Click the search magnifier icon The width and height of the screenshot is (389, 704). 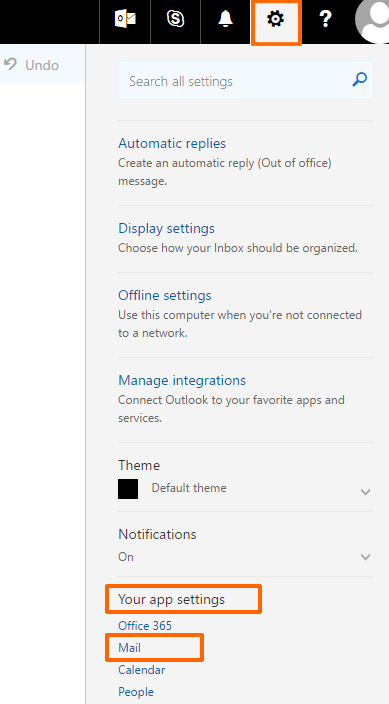359,80
